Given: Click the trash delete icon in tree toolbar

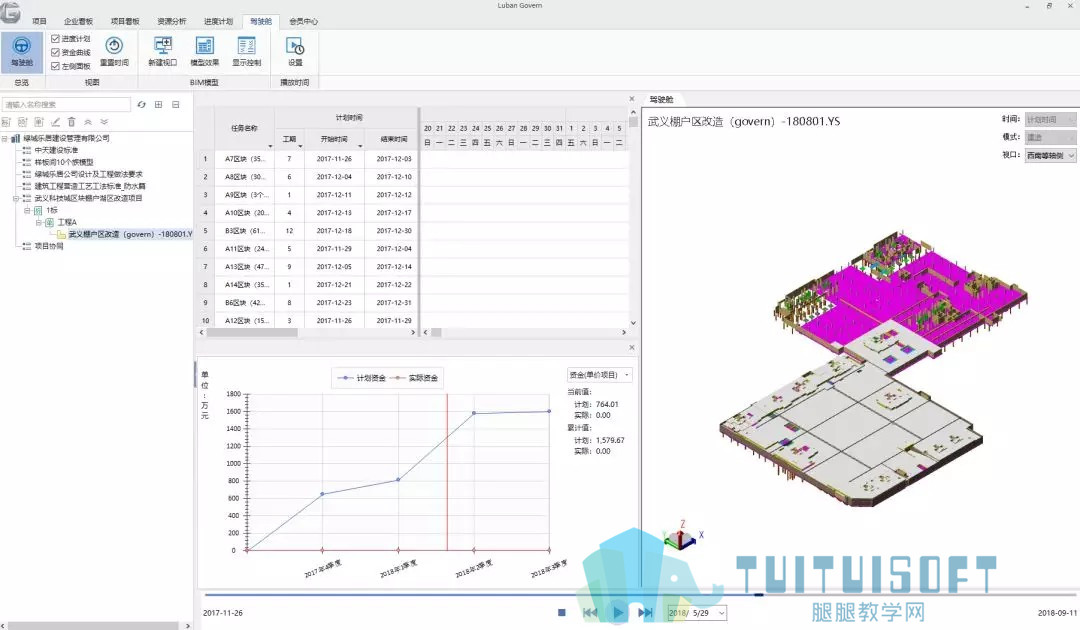Looking at the screenshot, I should [71, 122].
